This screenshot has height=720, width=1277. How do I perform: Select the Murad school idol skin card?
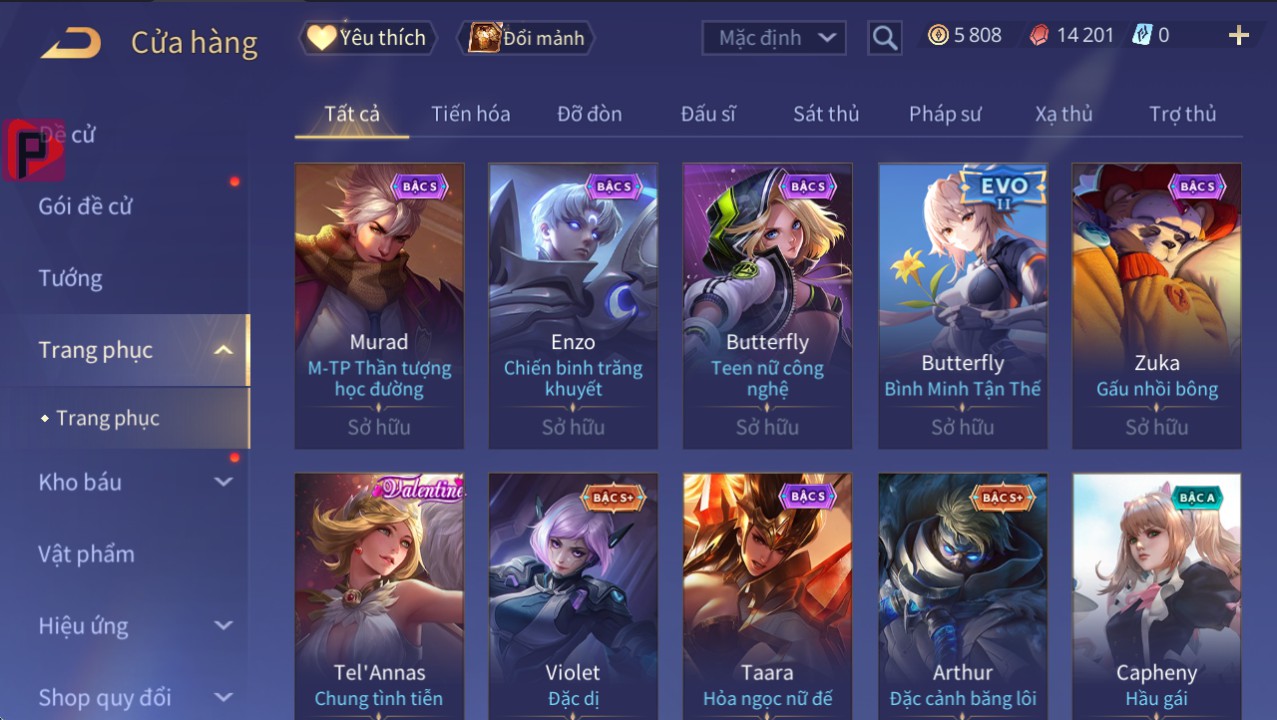tap(380, 306)
